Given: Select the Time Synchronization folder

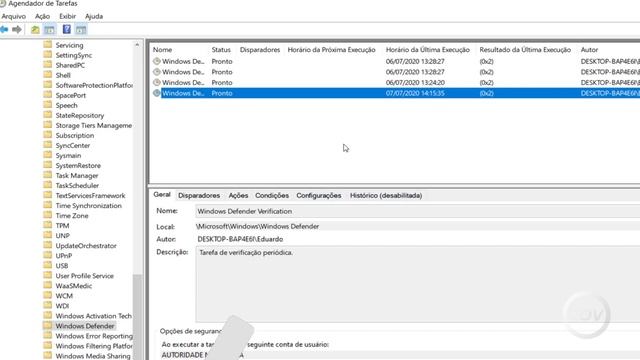Looking at the screenshot, I should [89, 206].
